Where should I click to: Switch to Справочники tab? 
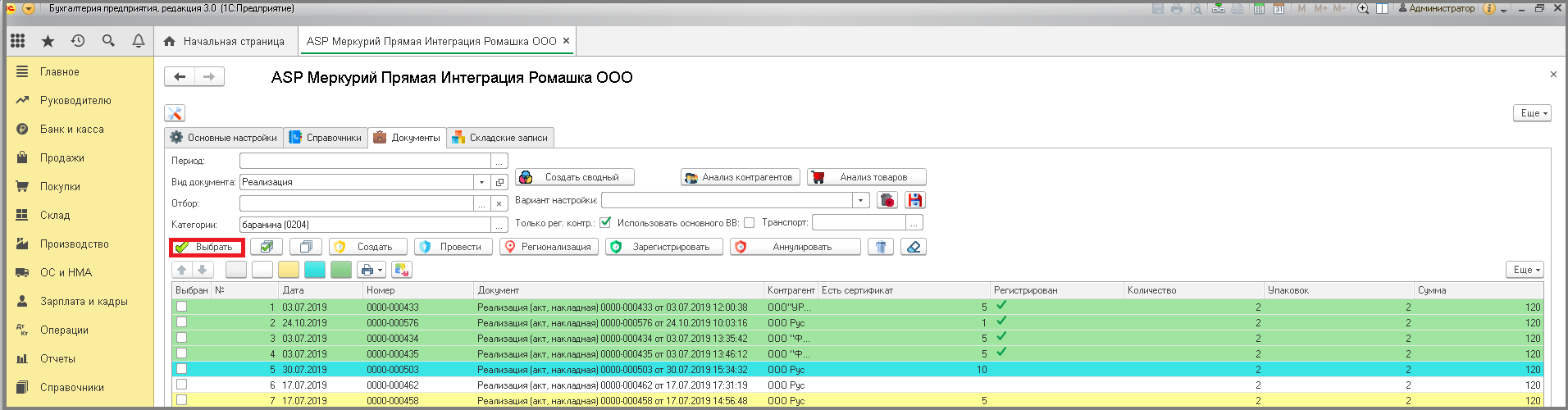tap(326, 138)
